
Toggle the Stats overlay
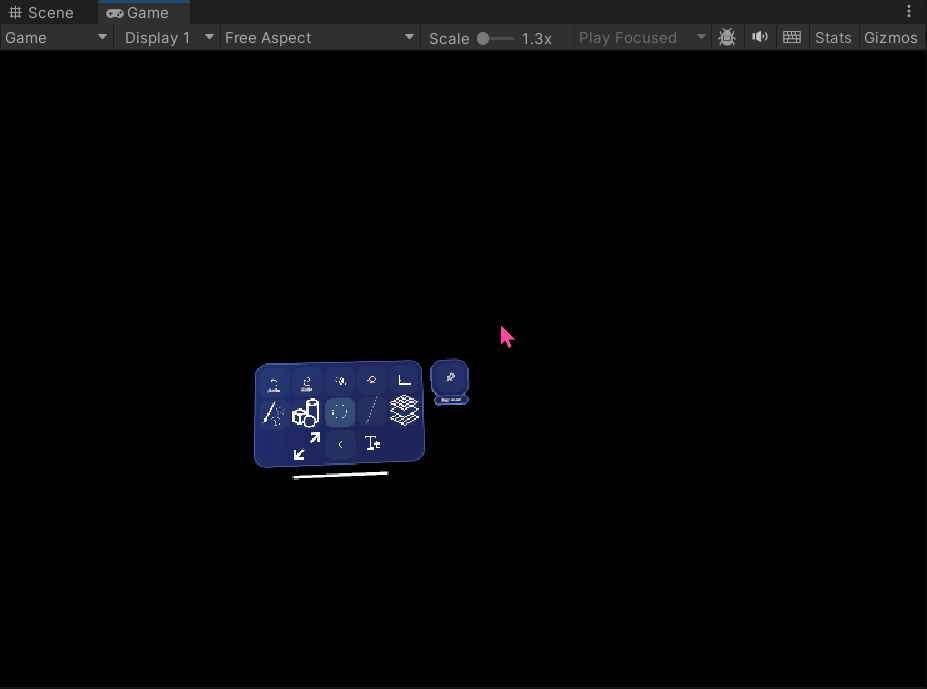click(833, 38)
